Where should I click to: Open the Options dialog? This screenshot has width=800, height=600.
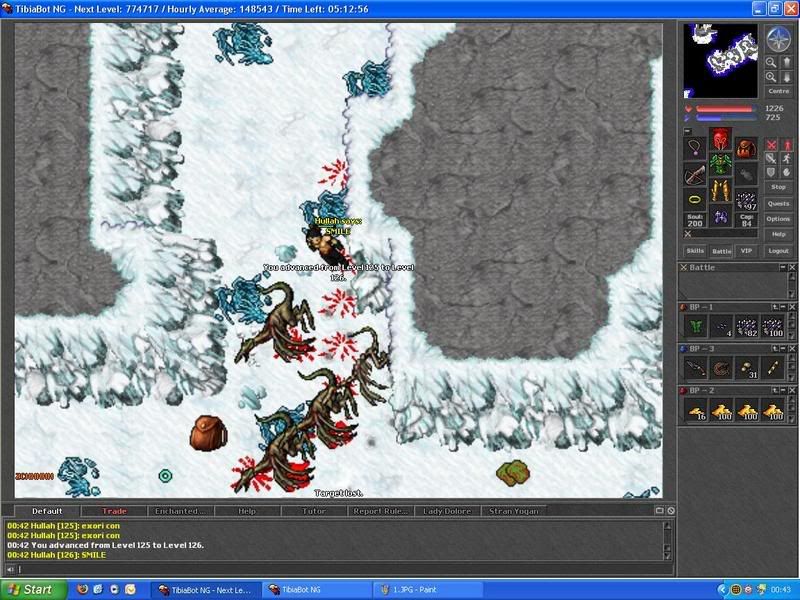pyautogui.click(x=779, y=218)
